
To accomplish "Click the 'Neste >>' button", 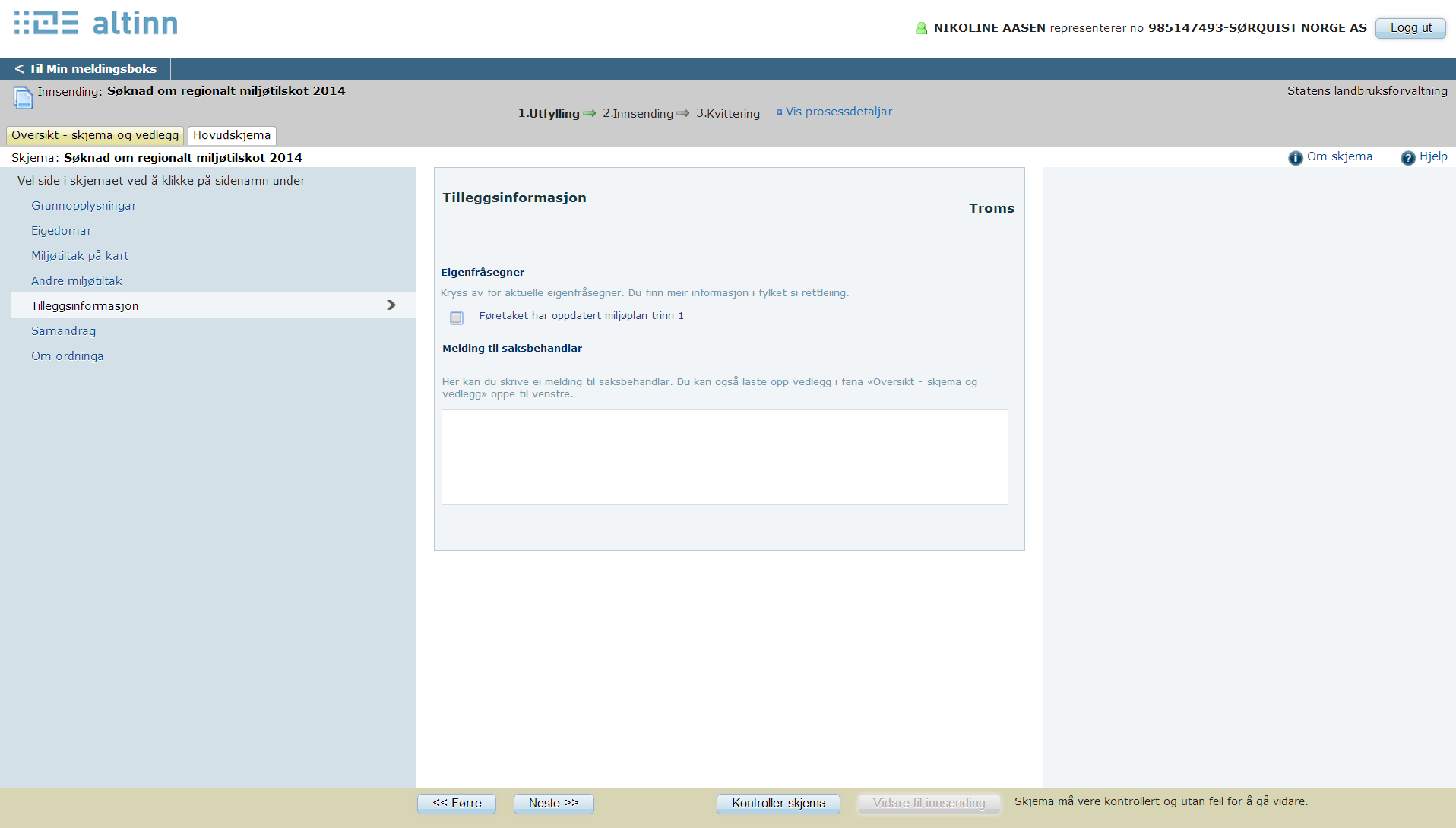I will (x=553, y=803).
